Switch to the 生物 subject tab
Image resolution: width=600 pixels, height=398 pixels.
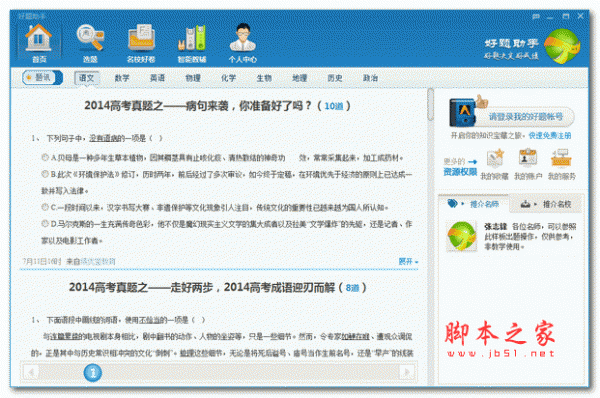tap(264, 78)
